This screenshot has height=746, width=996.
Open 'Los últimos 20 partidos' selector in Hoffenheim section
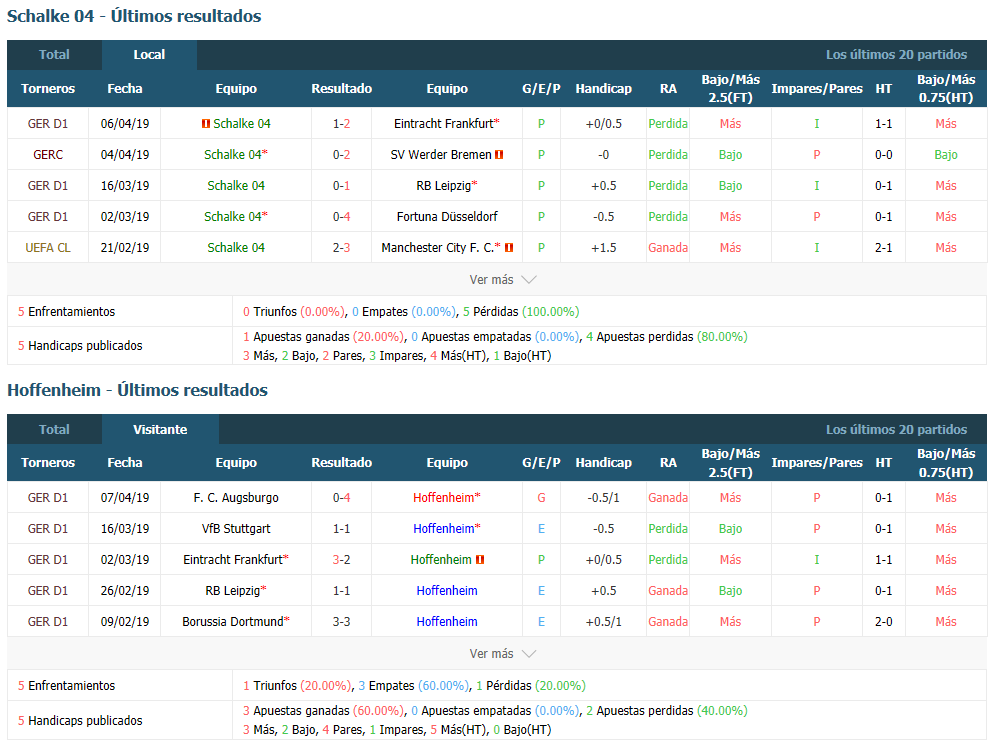pos(896,430)
